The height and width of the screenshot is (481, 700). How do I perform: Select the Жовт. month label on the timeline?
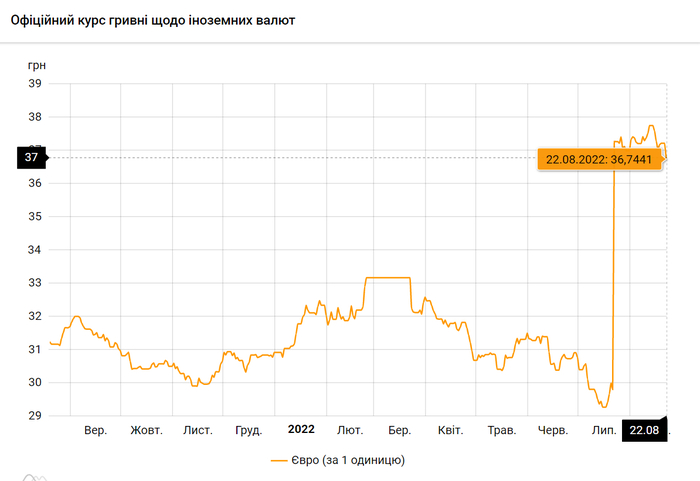point(146,430)
